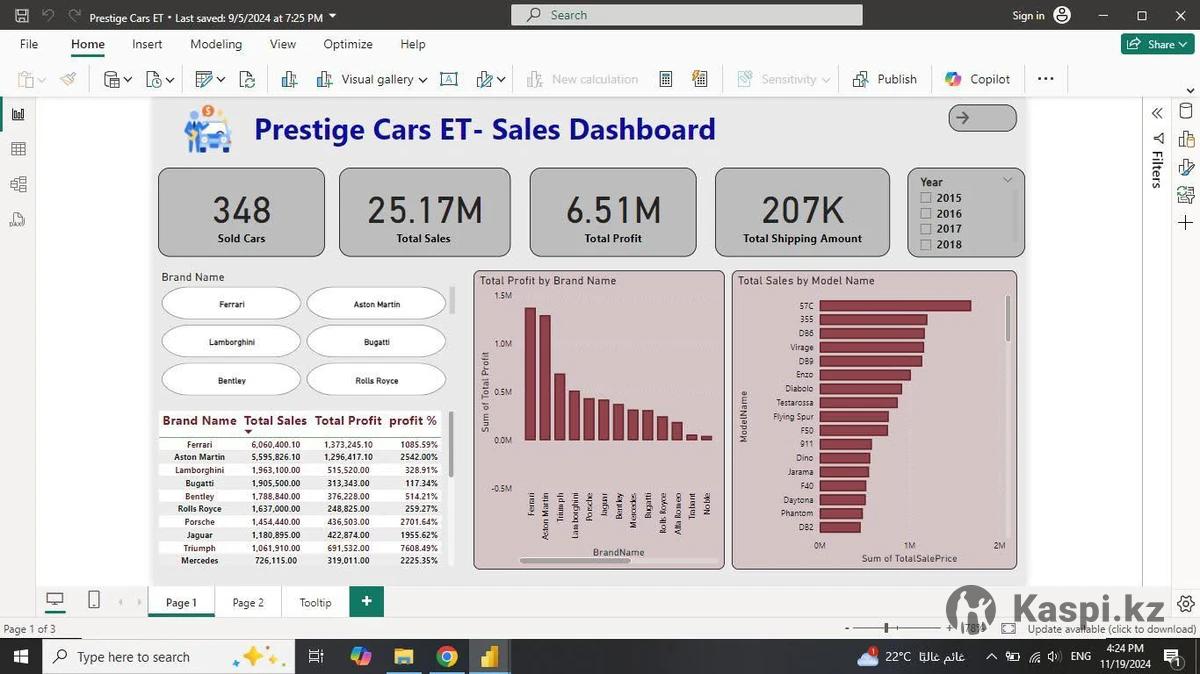This screenshot has width=1200, height=674.
Task: Click the brand table vertical scrollbar
Action: pos(451,445)
